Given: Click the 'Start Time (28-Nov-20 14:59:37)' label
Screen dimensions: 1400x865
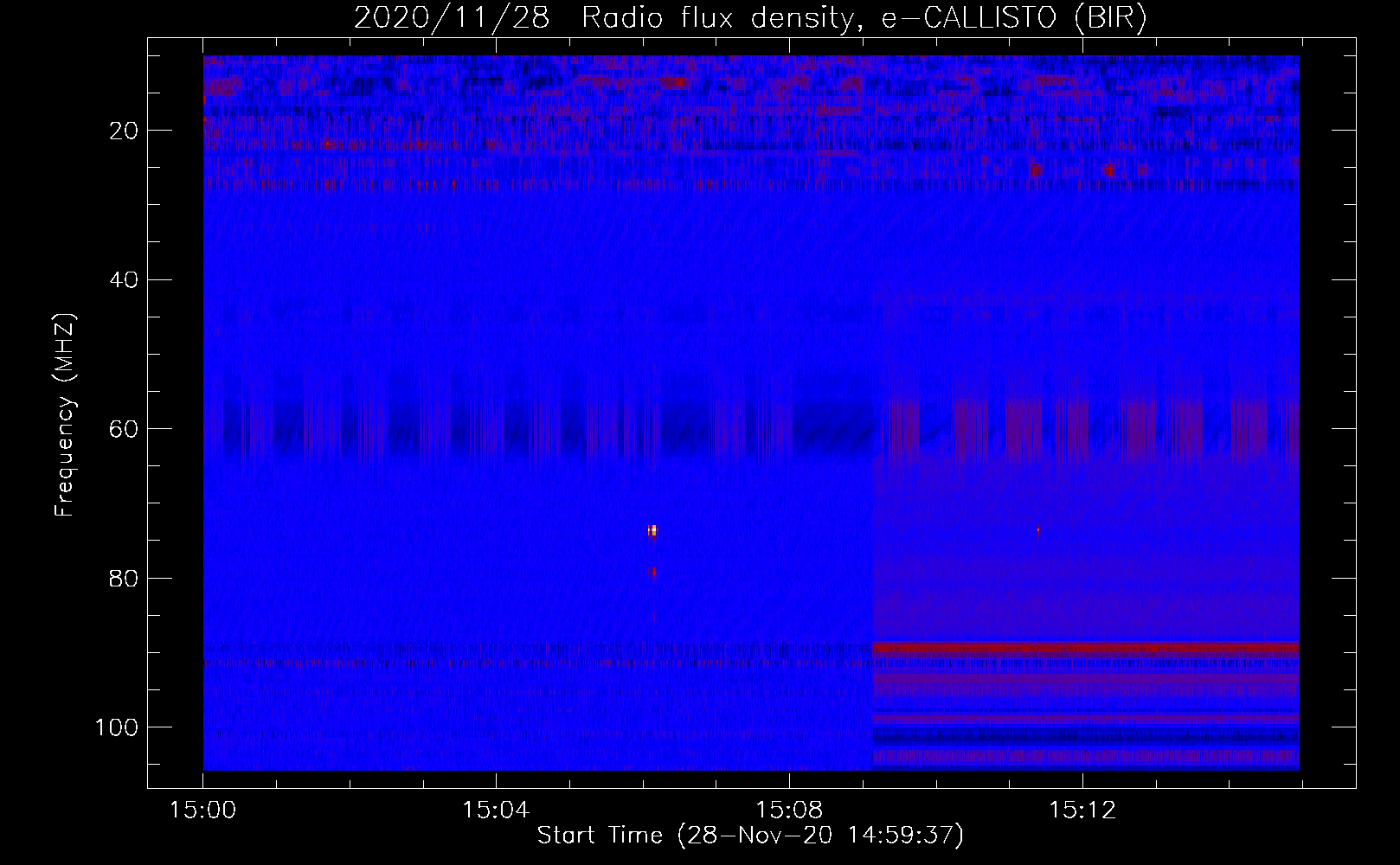Looking at the screenshot, I should click(x=750, y=836).
